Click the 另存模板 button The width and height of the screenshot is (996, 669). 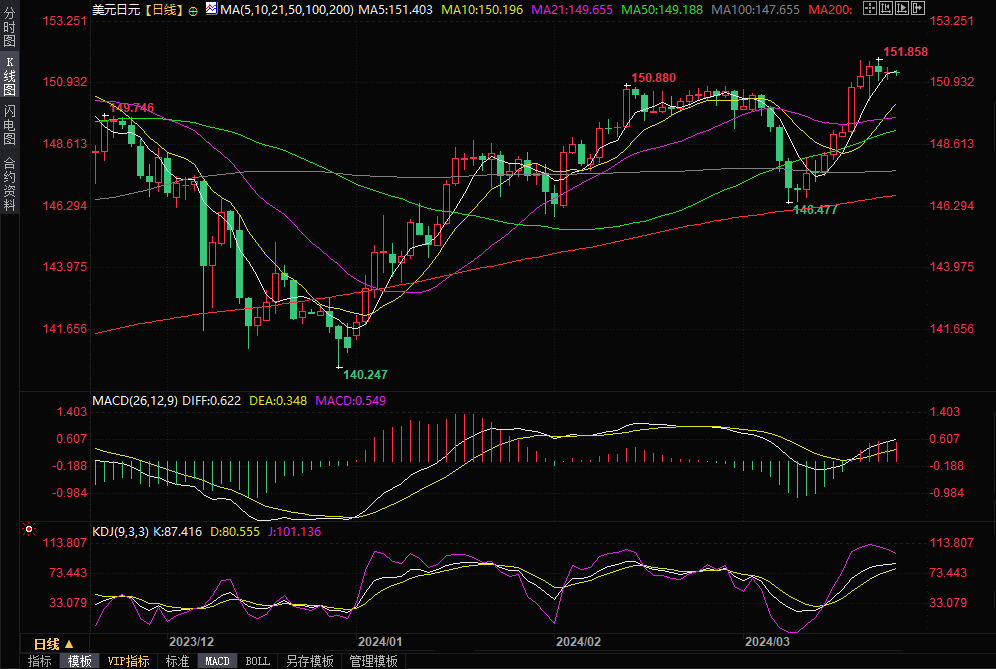point(309,661)
